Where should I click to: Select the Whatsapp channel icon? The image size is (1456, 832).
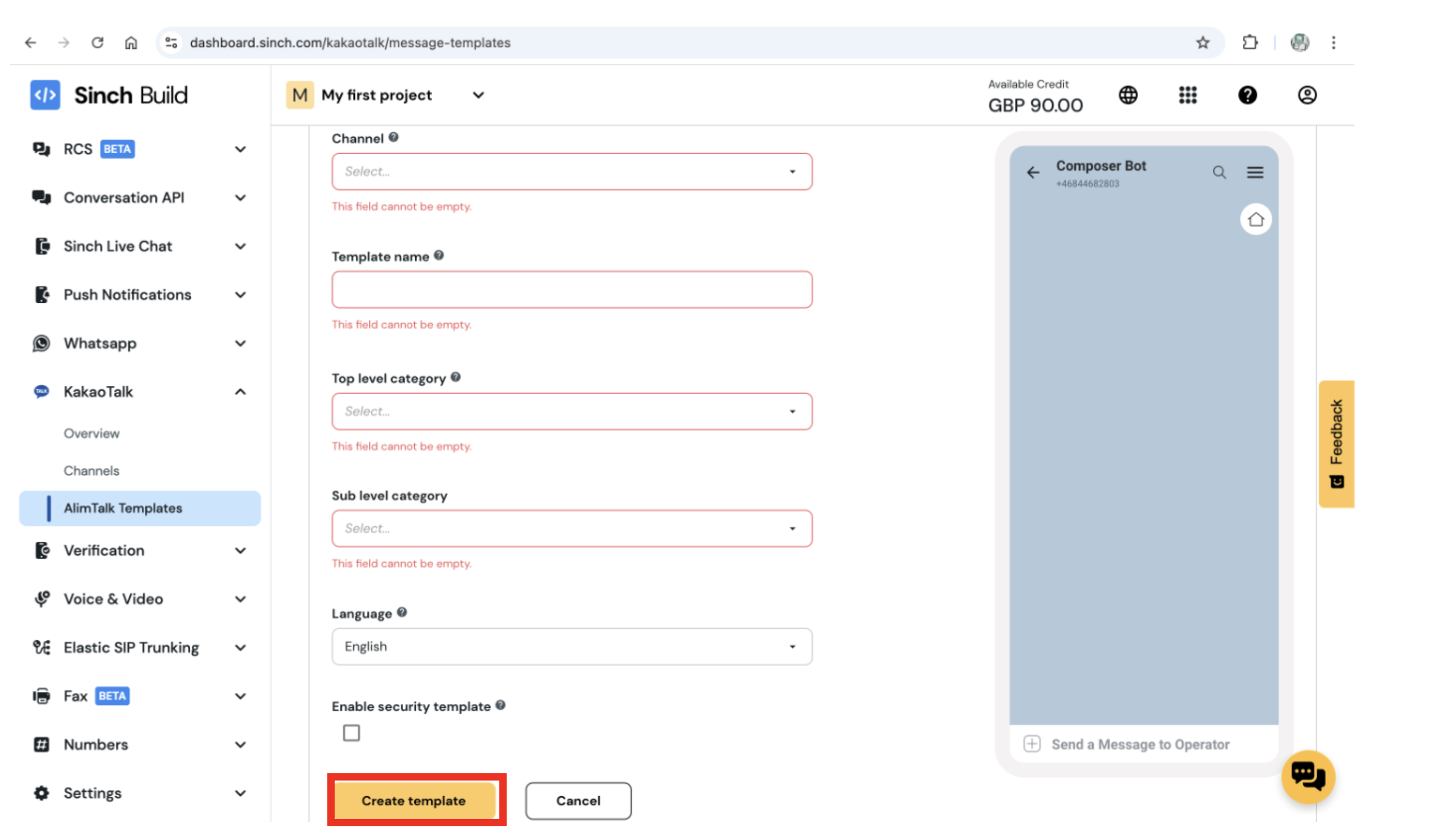pos(41,343)
